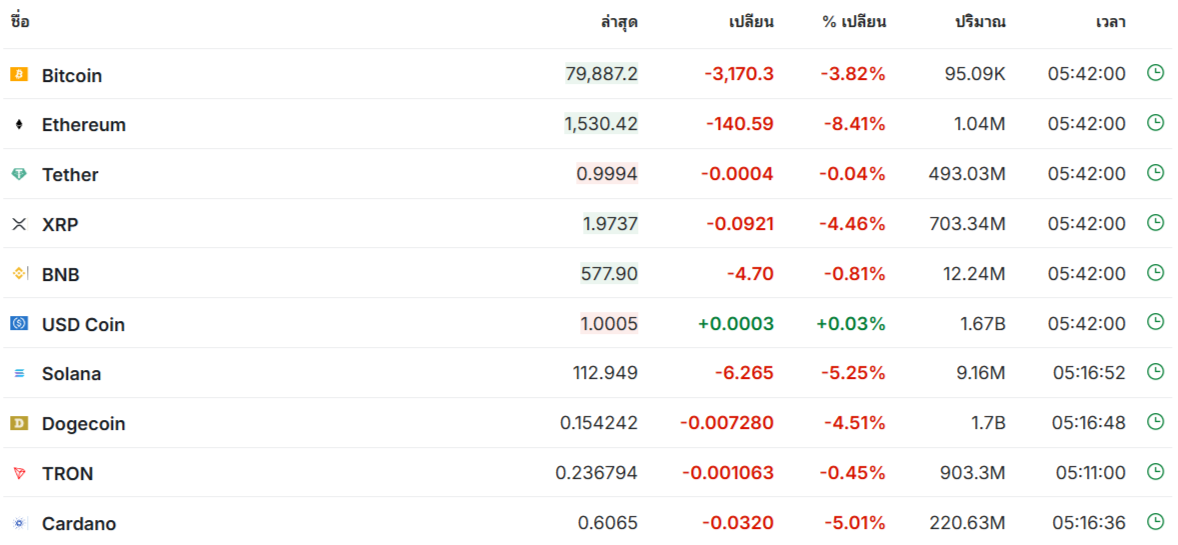Open the Ethereum name link
1178x545 pixels.
(x=84, y=125)
